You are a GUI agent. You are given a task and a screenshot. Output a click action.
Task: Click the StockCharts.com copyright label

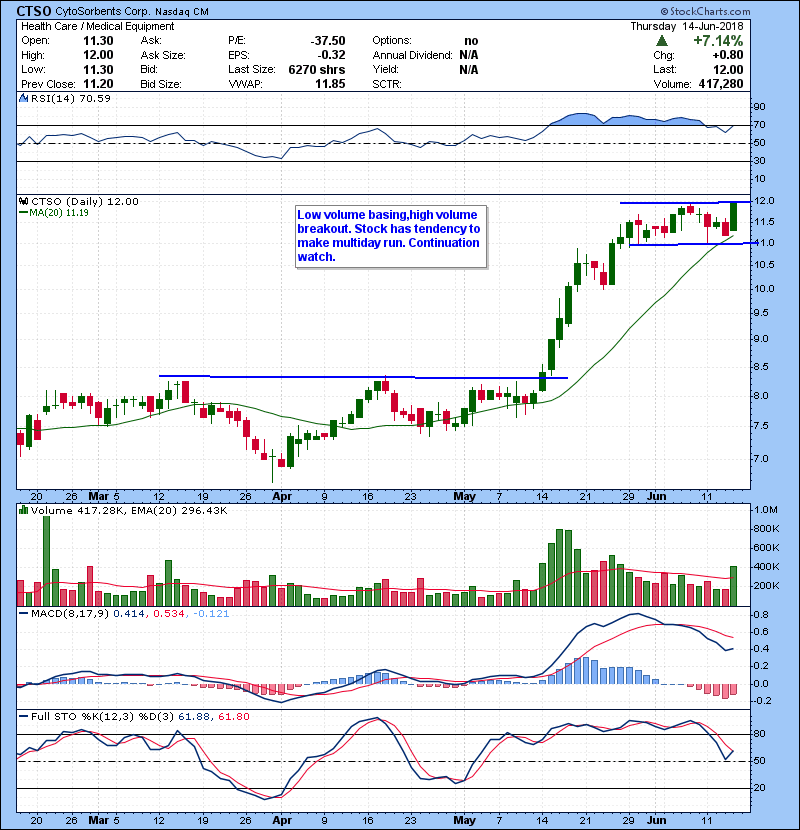pos(705,11)
